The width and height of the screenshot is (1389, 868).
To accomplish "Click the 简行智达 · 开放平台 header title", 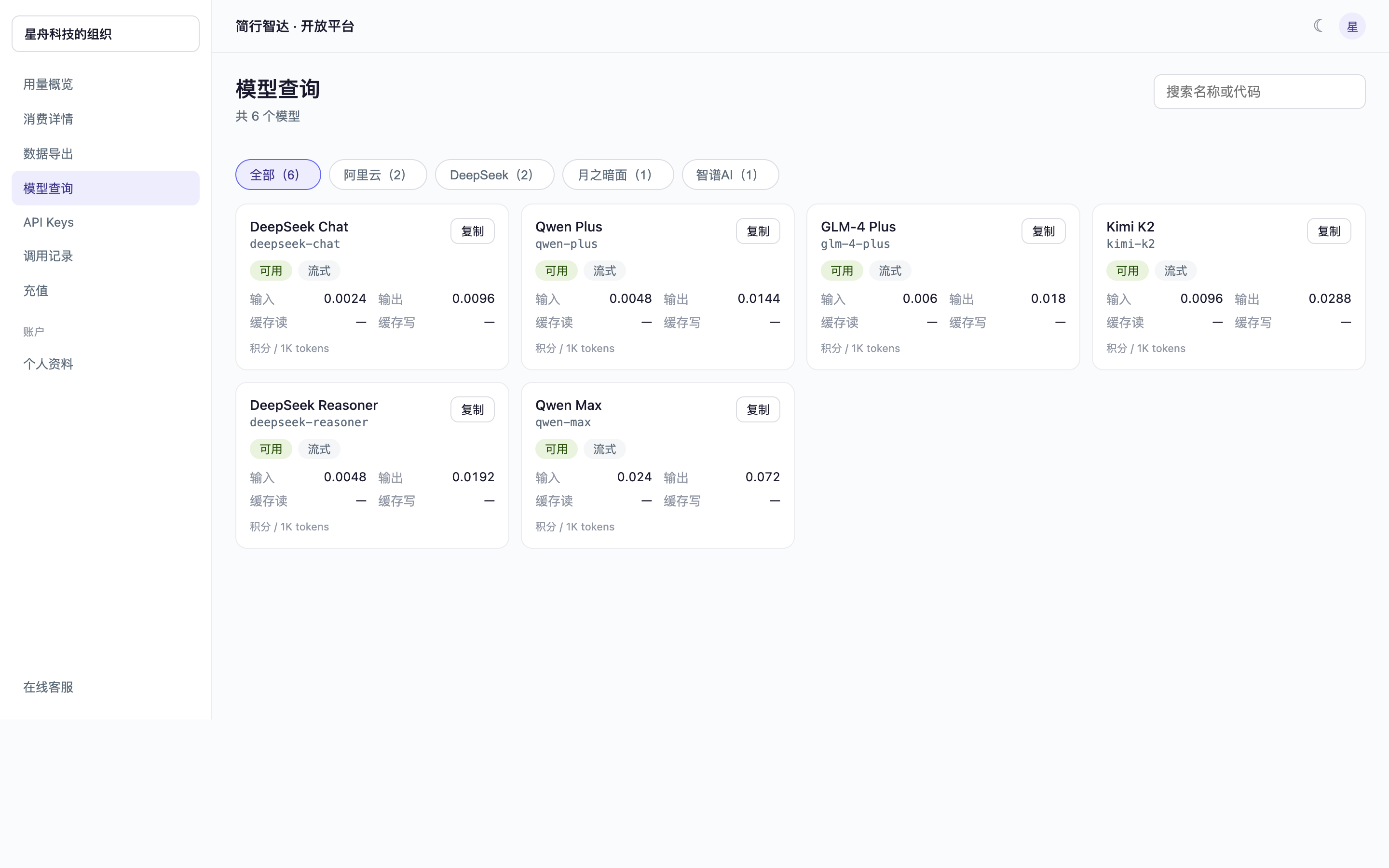I will point(295,27).
